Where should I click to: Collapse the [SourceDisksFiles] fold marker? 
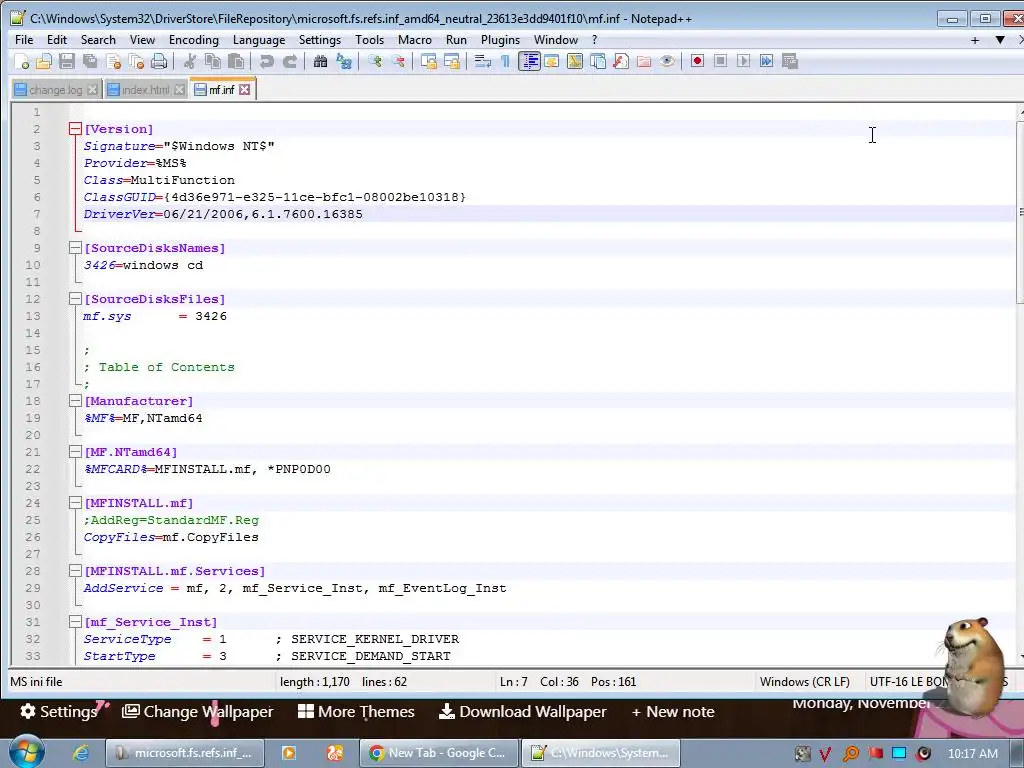pyautogui.click(x=75, y=298)
